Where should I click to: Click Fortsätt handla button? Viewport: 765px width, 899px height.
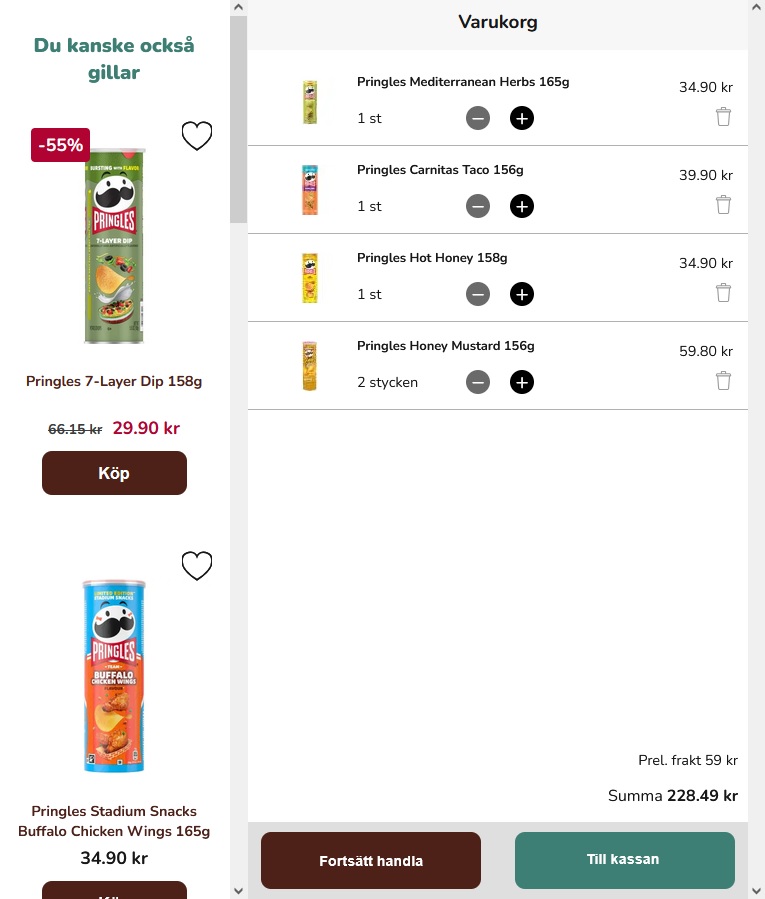tap(370, 861)
